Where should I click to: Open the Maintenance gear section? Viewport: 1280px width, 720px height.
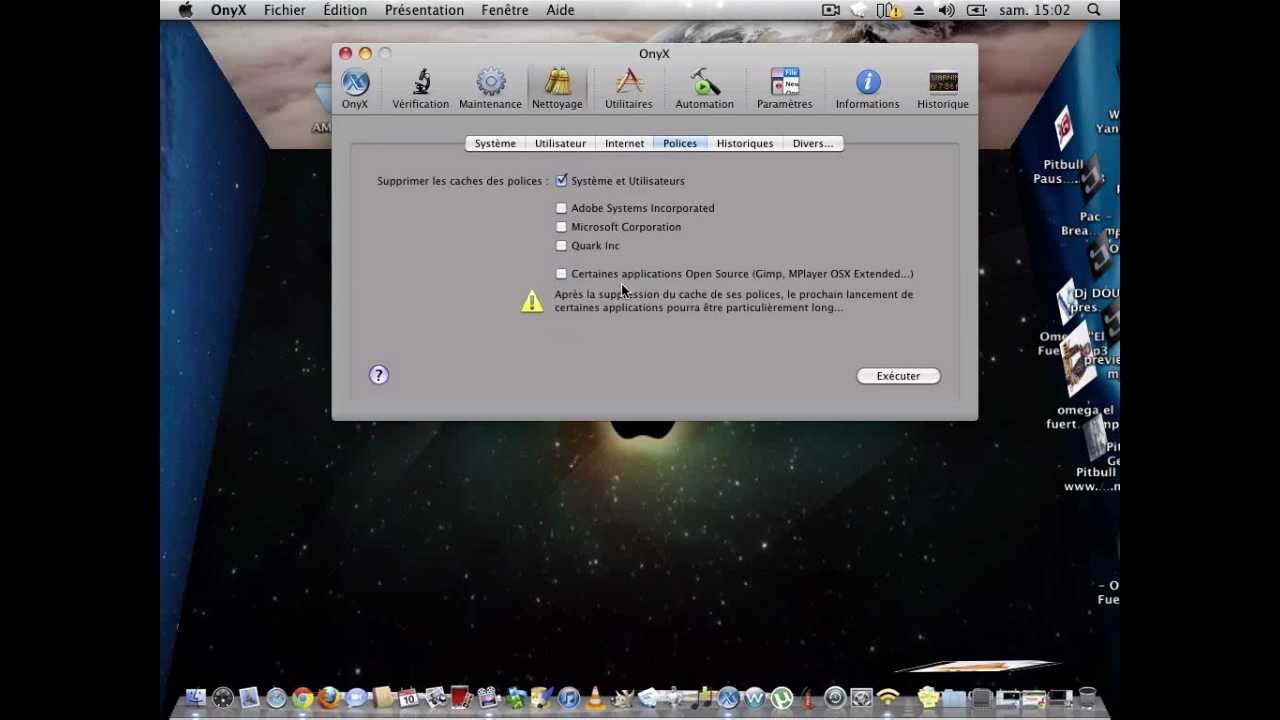(490, 89)
